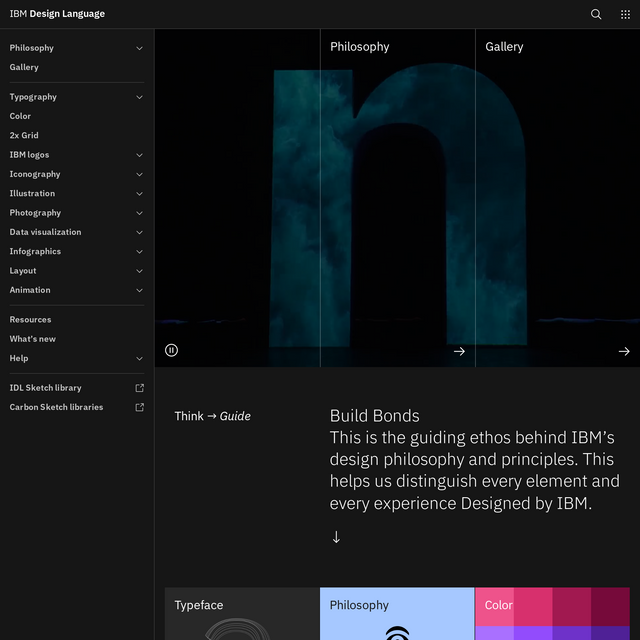The image size is (640, 640).
Task: Expand the Philosophy sidebar chevron
Action: click(139, 48)
